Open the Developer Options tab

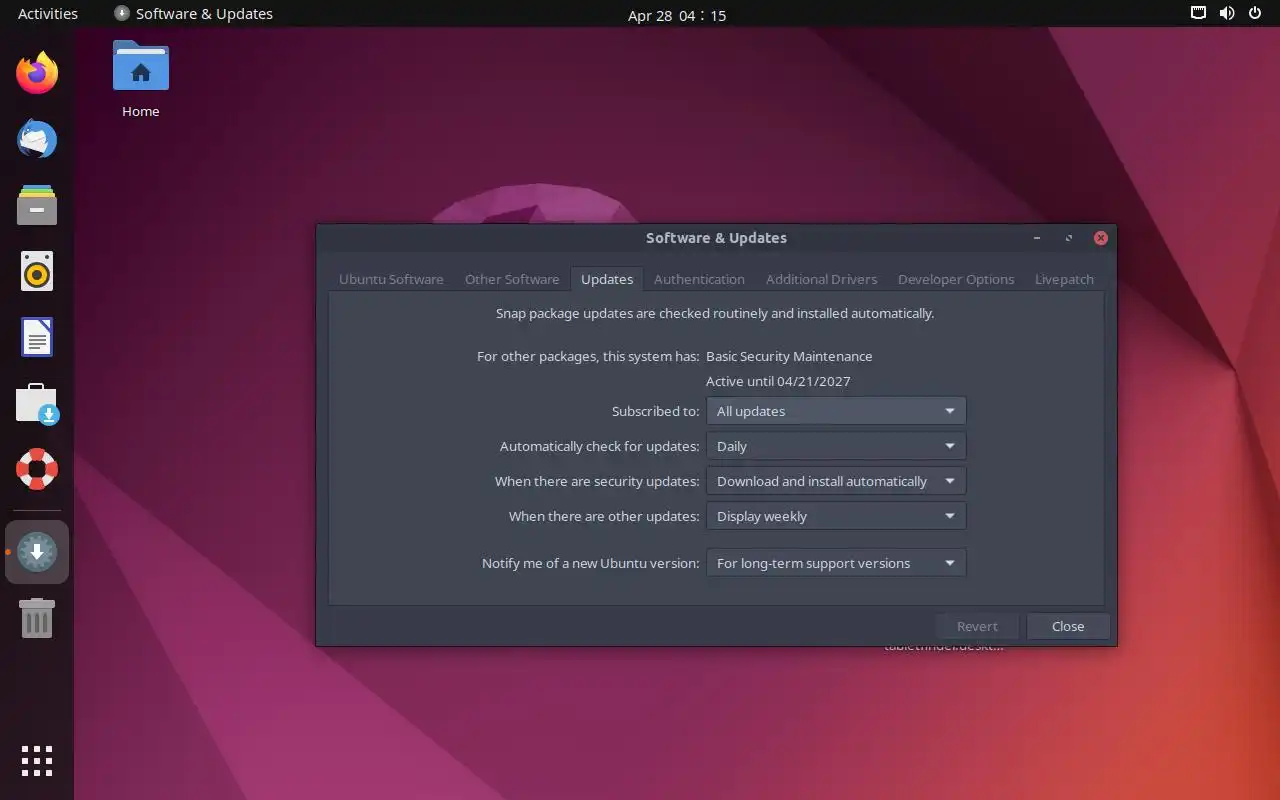956,279
